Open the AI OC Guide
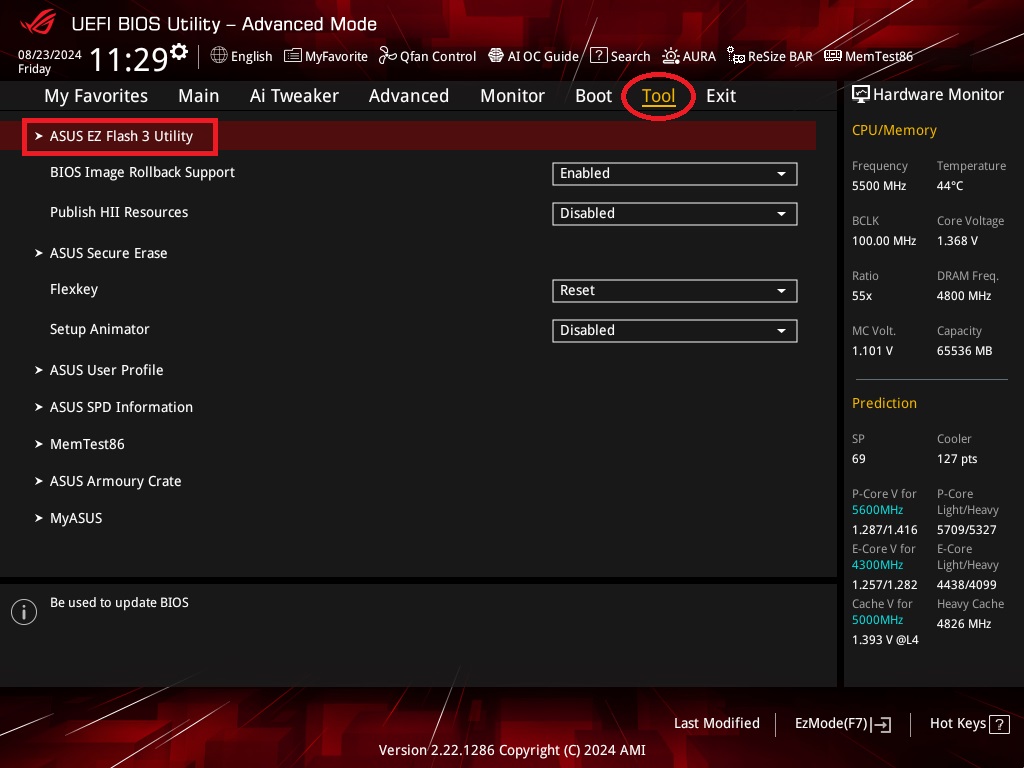Viewport: 1024px width, 768px height. point(543,56)
